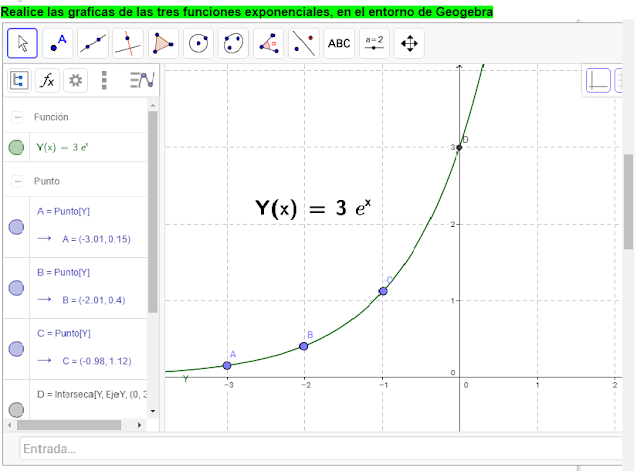Toggle visibility of point C
Screen dimensions: 640x471
tap(16, 349)
